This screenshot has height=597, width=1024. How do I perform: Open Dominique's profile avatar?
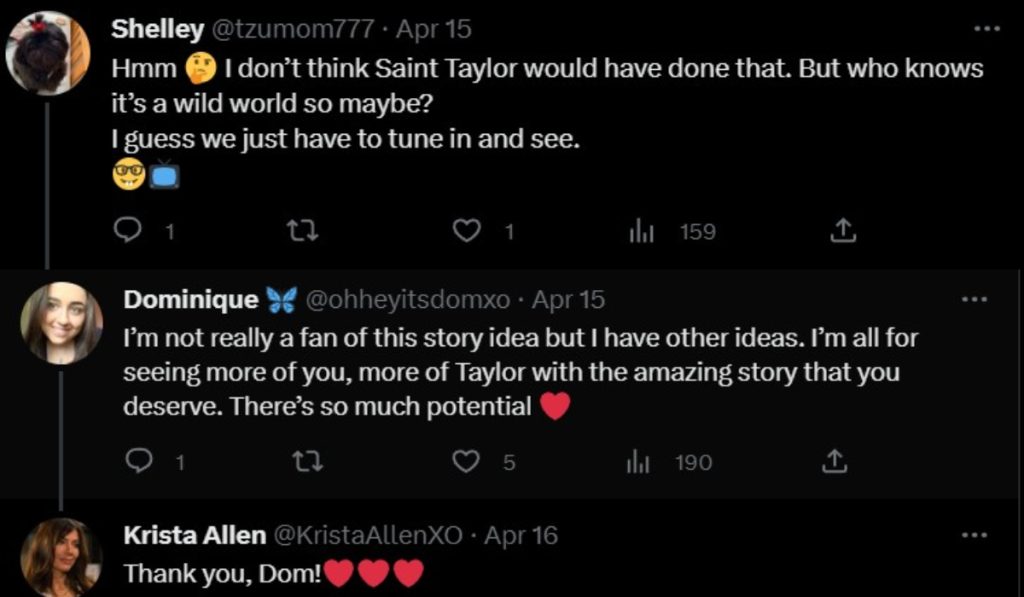(61, 322)
